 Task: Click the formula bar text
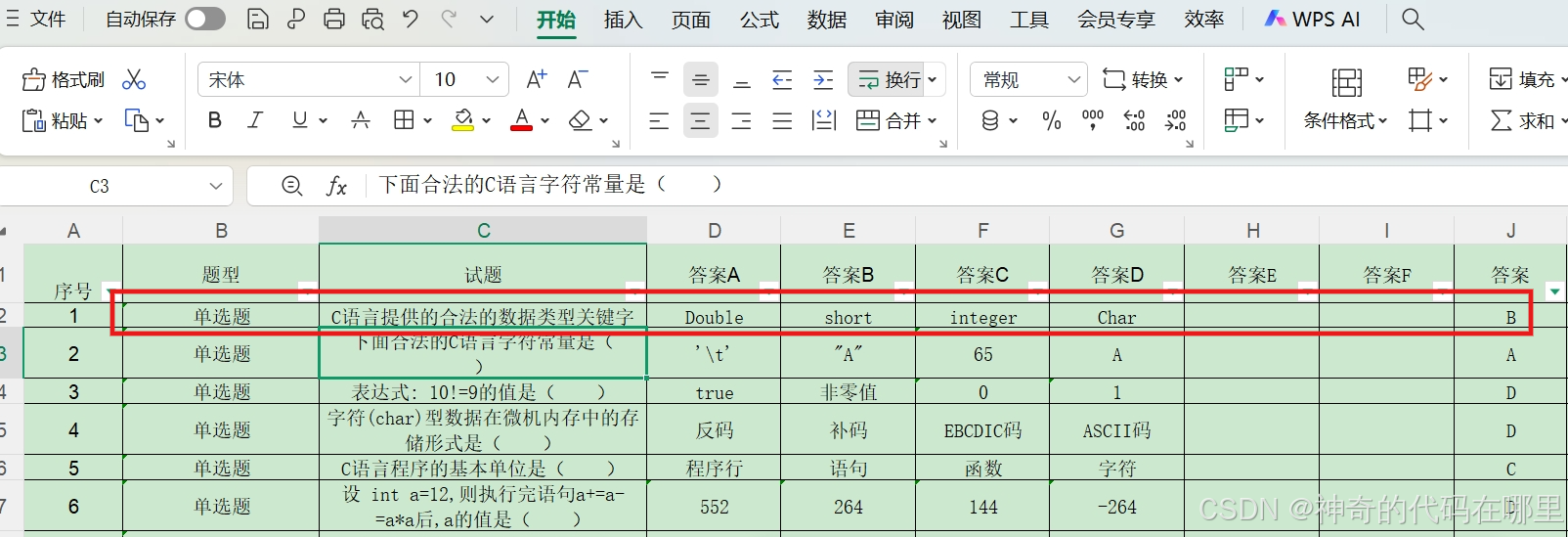(550, 184)
